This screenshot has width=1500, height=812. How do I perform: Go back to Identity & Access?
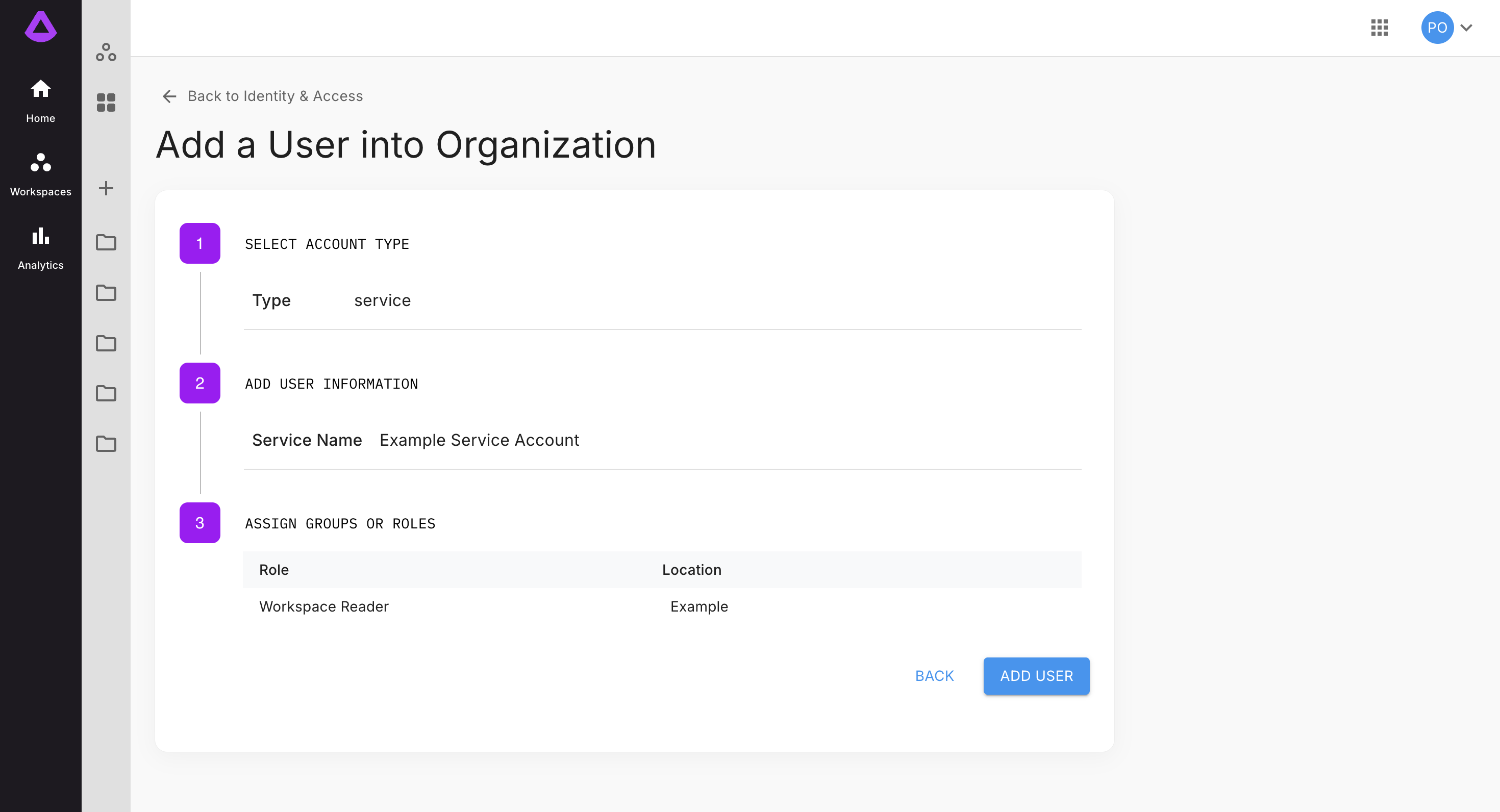pos(275,96)
